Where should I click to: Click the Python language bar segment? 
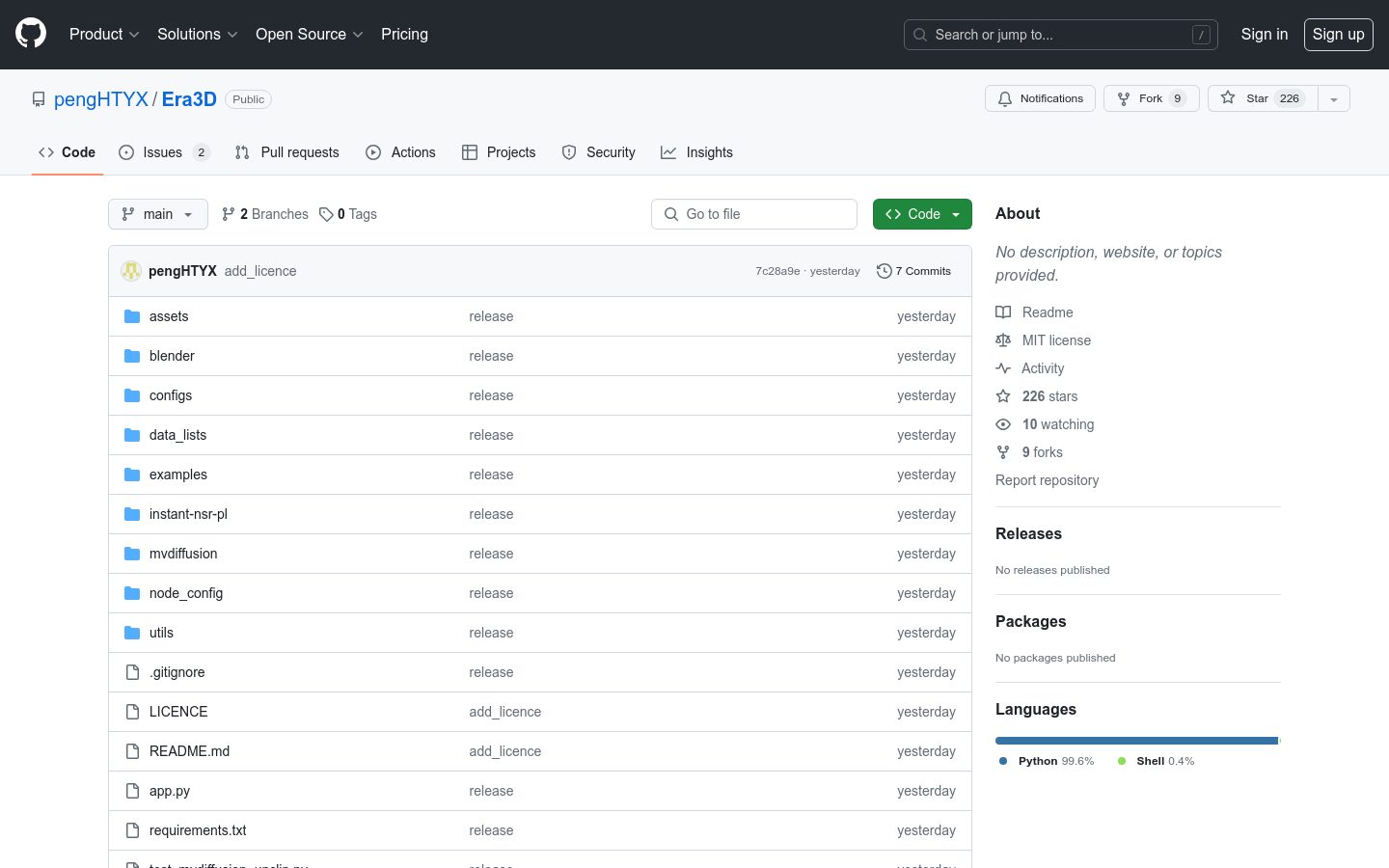point(1136,741)
